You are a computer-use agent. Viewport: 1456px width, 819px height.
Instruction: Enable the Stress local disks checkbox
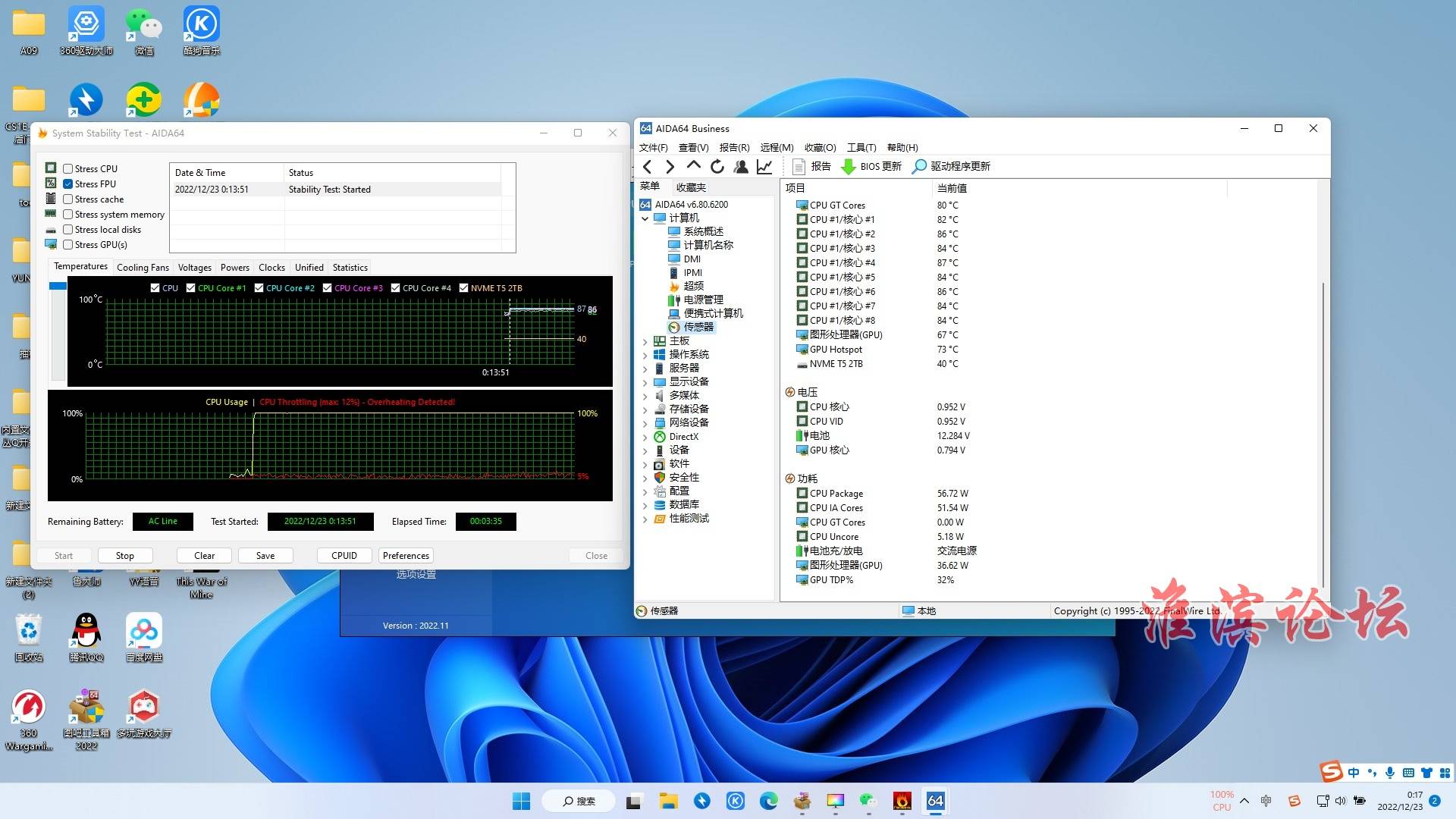pos(68,230)
